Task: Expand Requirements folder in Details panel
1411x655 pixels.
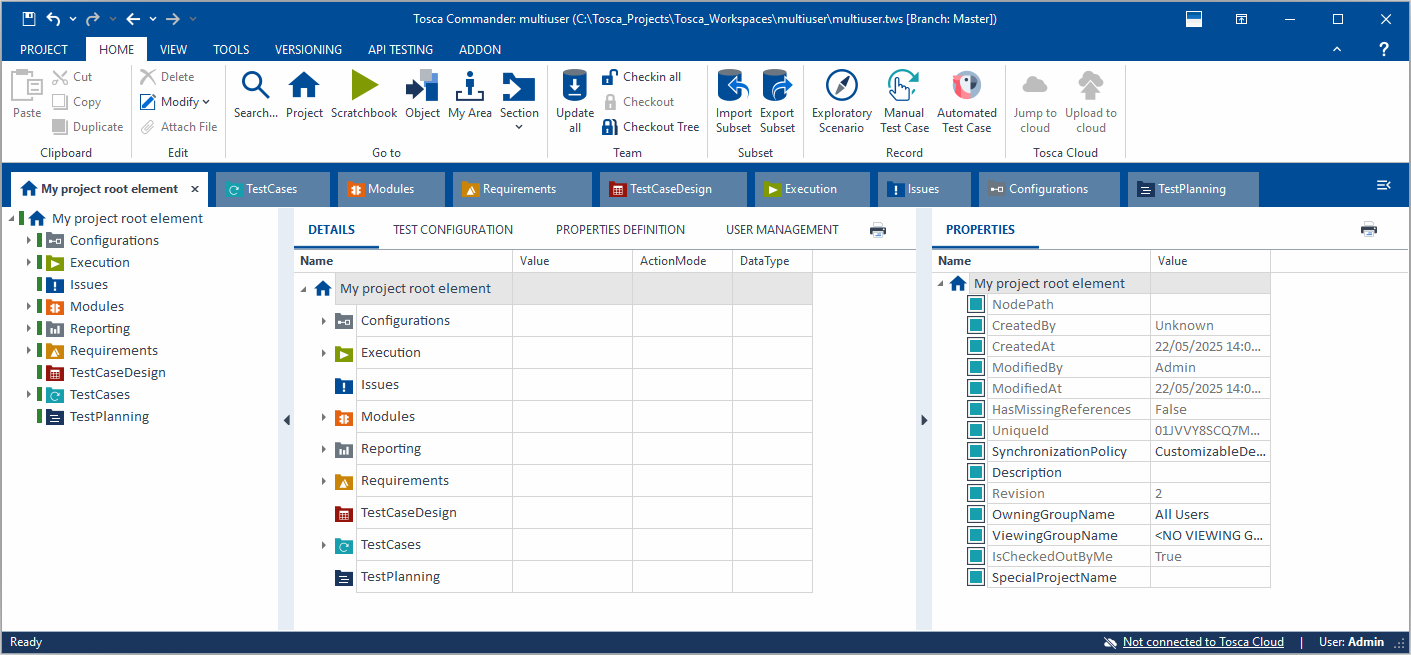Action: pos(324,481)
